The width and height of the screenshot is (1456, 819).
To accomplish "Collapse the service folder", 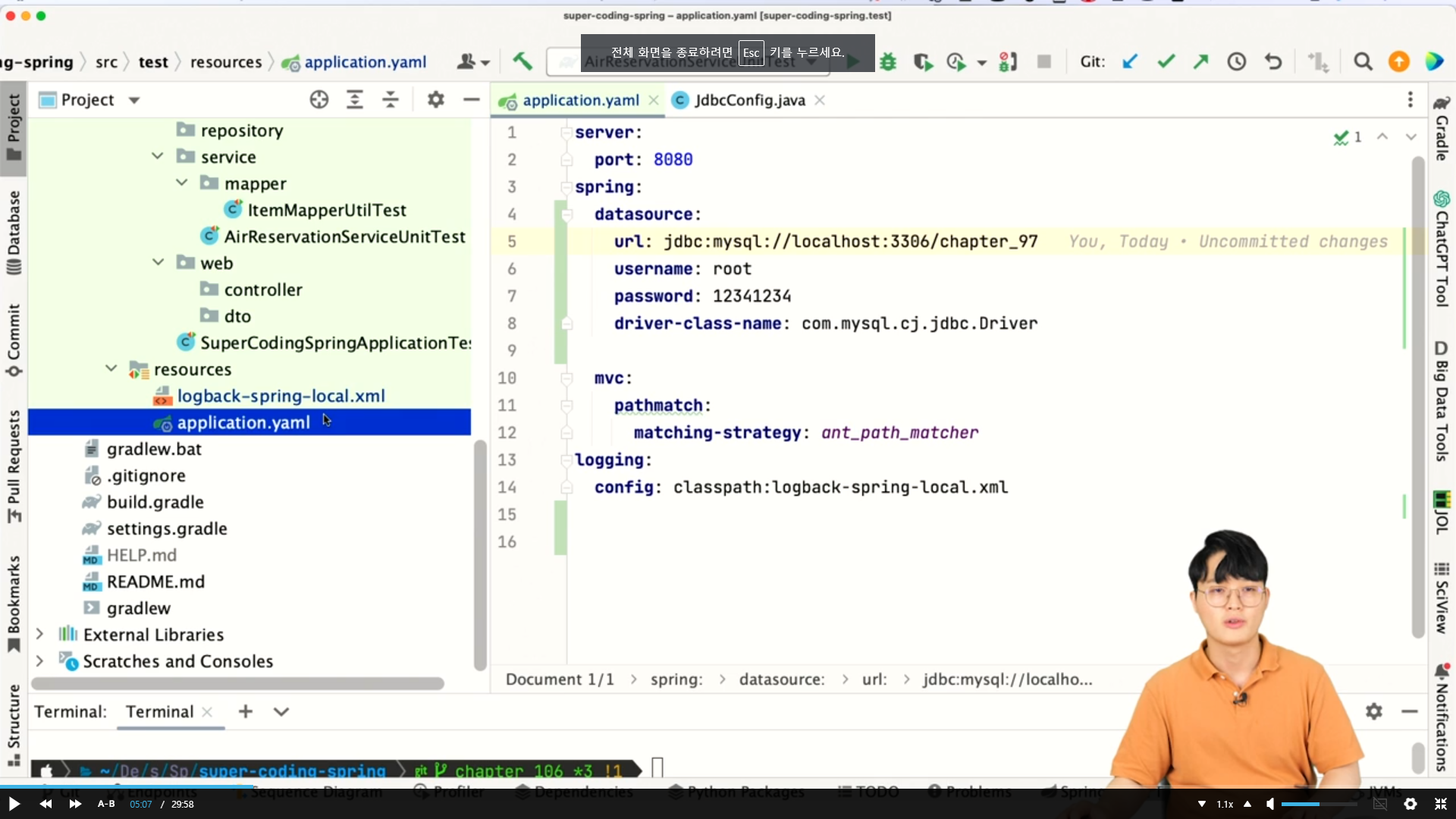I will (158, 156).
